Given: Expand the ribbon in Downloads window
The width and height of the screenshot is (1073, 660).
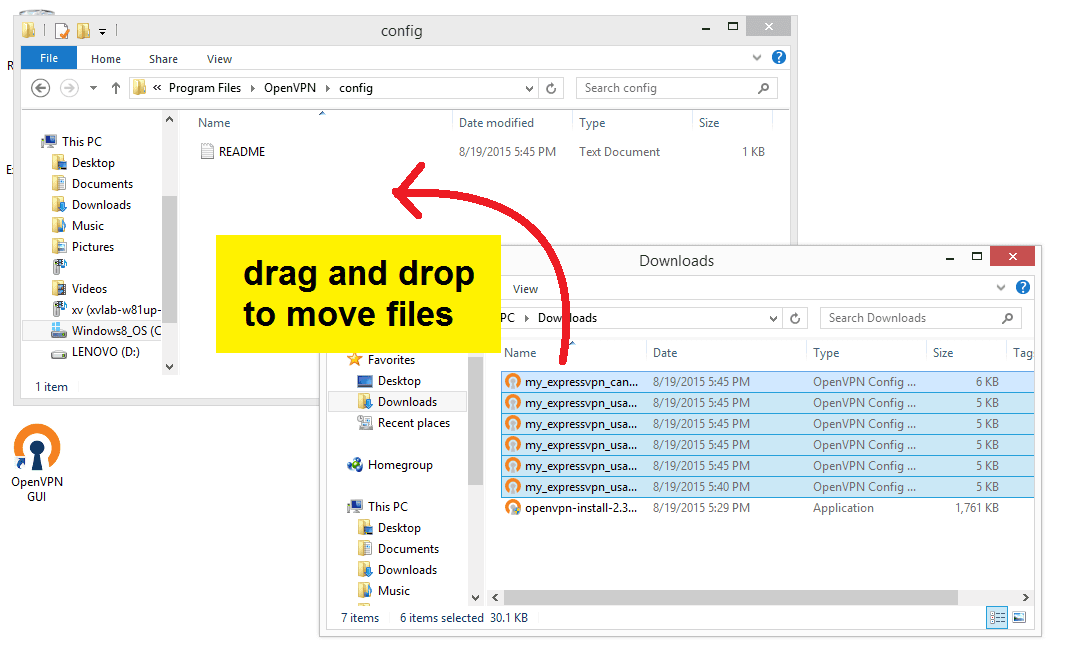Looking at the screenshot, I should click(1000, 288).
